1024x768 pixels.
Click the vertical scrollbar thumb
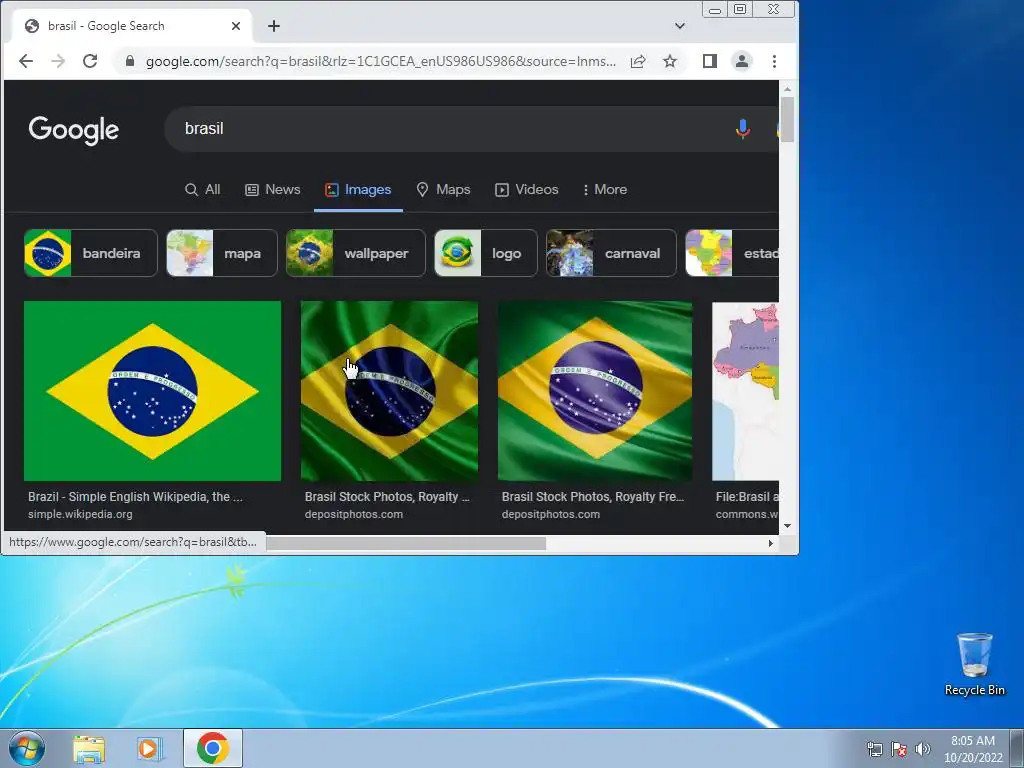point(788,120)
